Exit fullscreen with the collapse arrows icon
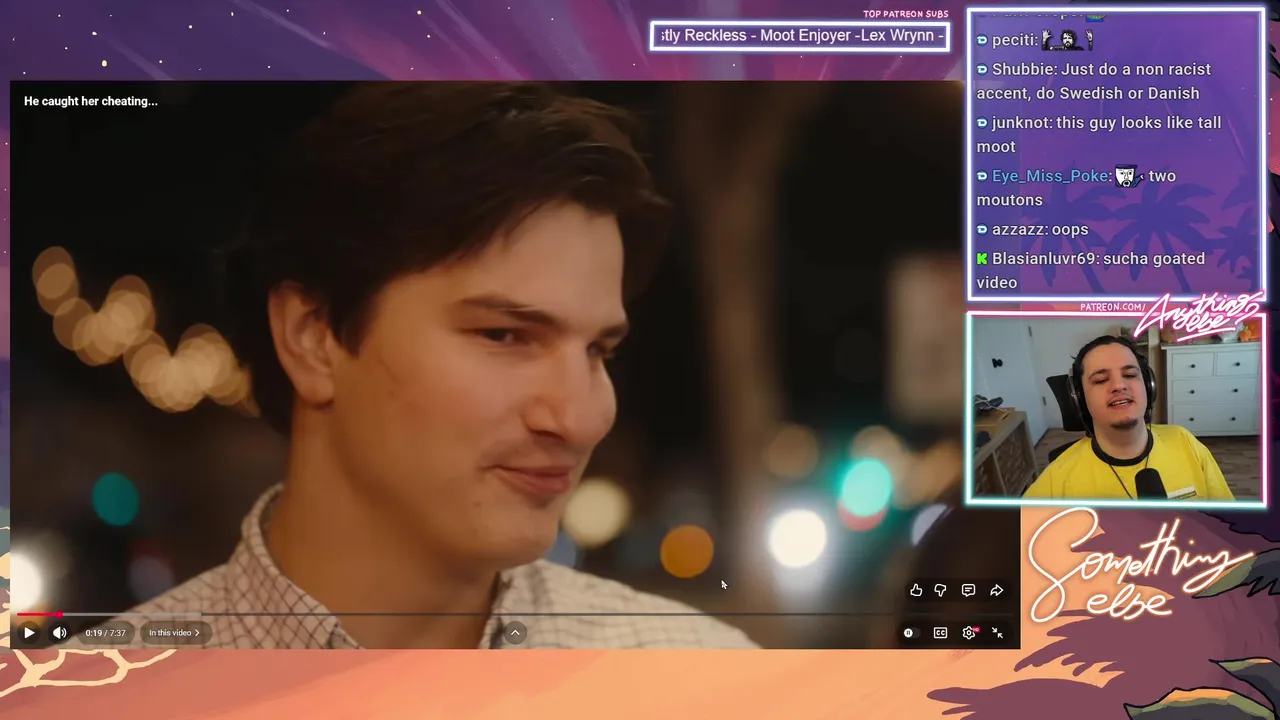 pyautogui.click(x=997, y=633)
